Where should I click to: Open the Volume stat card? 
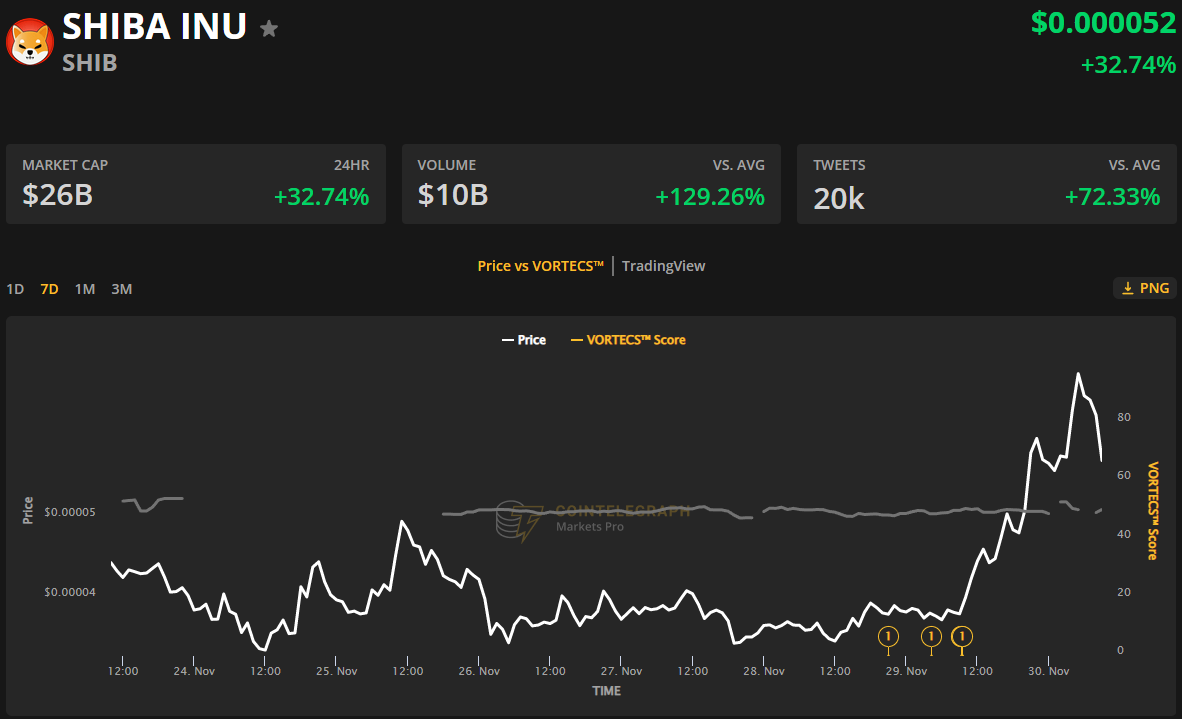pyautogui.click(x=591, y=184)
